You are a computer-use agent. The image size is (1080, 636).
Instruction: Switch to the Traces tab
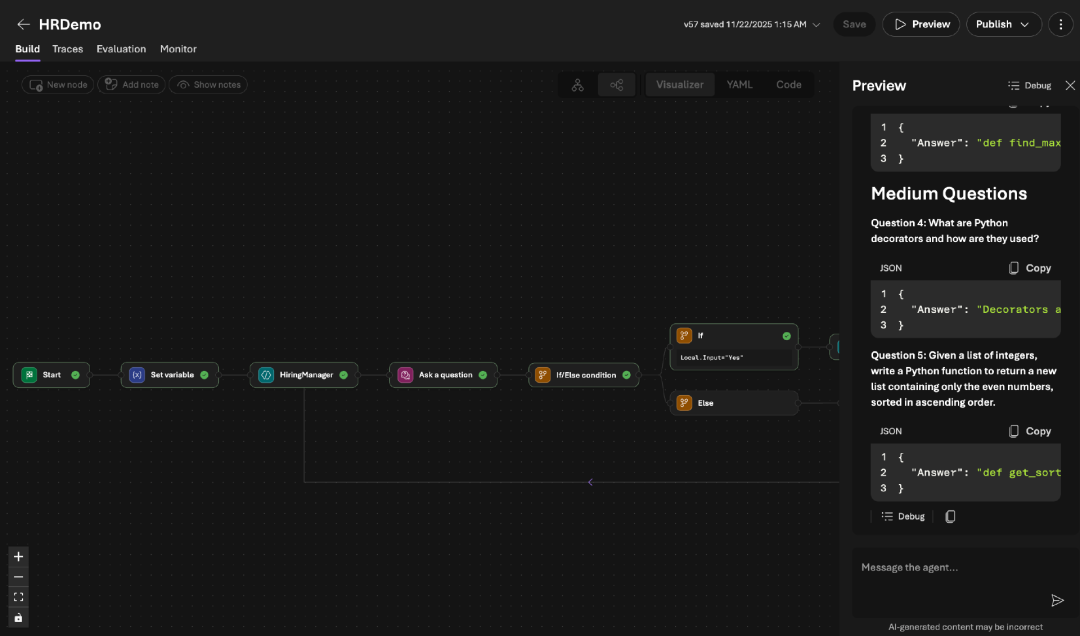68,49
